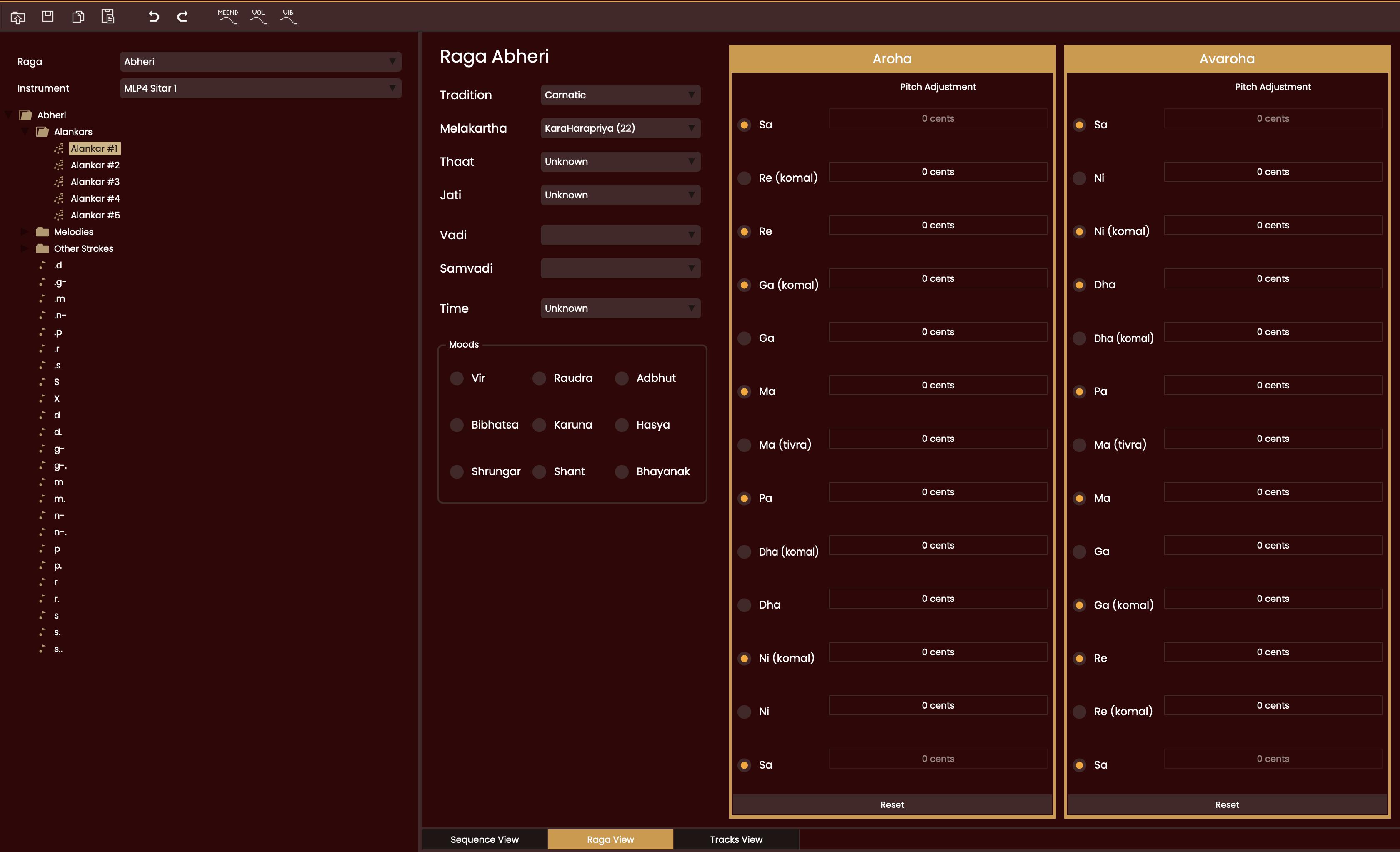Open the Instrument dropdown showing MLP4 Sitar 1

pyautogui.click(x=261, y=88)
